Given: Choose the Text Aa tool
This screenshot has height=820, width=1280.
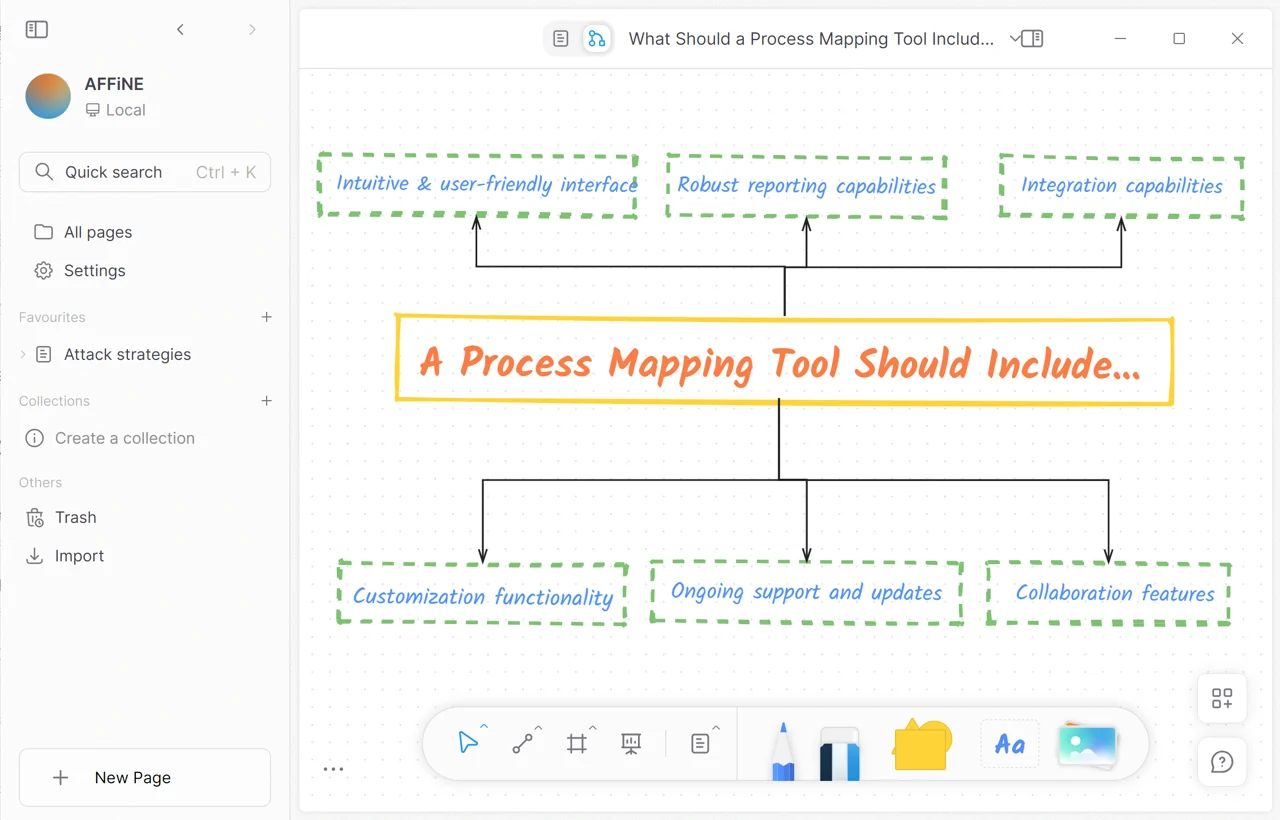Looking at the screenshot, I should pos(1010,744).
